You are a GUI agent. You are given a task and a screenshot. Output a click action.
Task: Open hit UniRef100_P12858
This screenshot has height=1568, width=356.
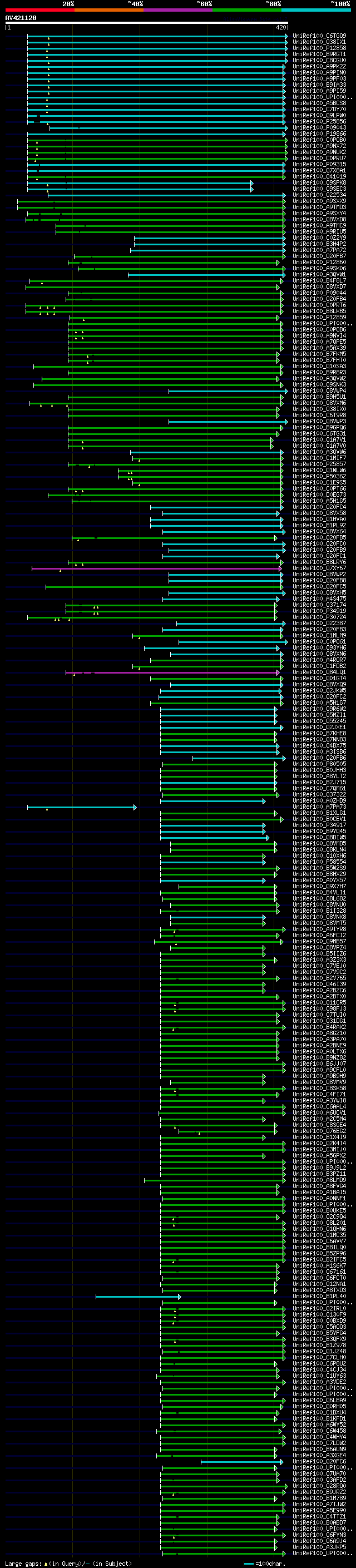point(319,48)
